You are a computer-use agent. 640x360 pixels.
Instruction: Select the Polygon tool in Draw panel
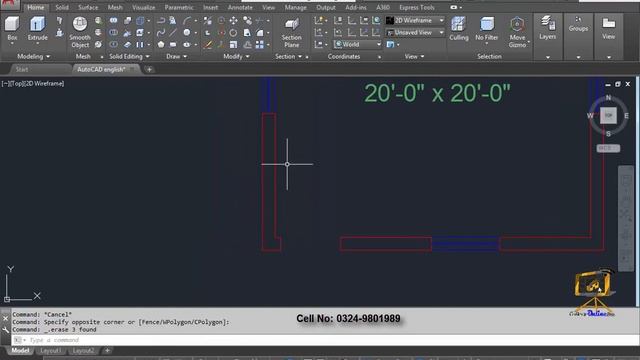pyautogui.click(x=161, y=44)
